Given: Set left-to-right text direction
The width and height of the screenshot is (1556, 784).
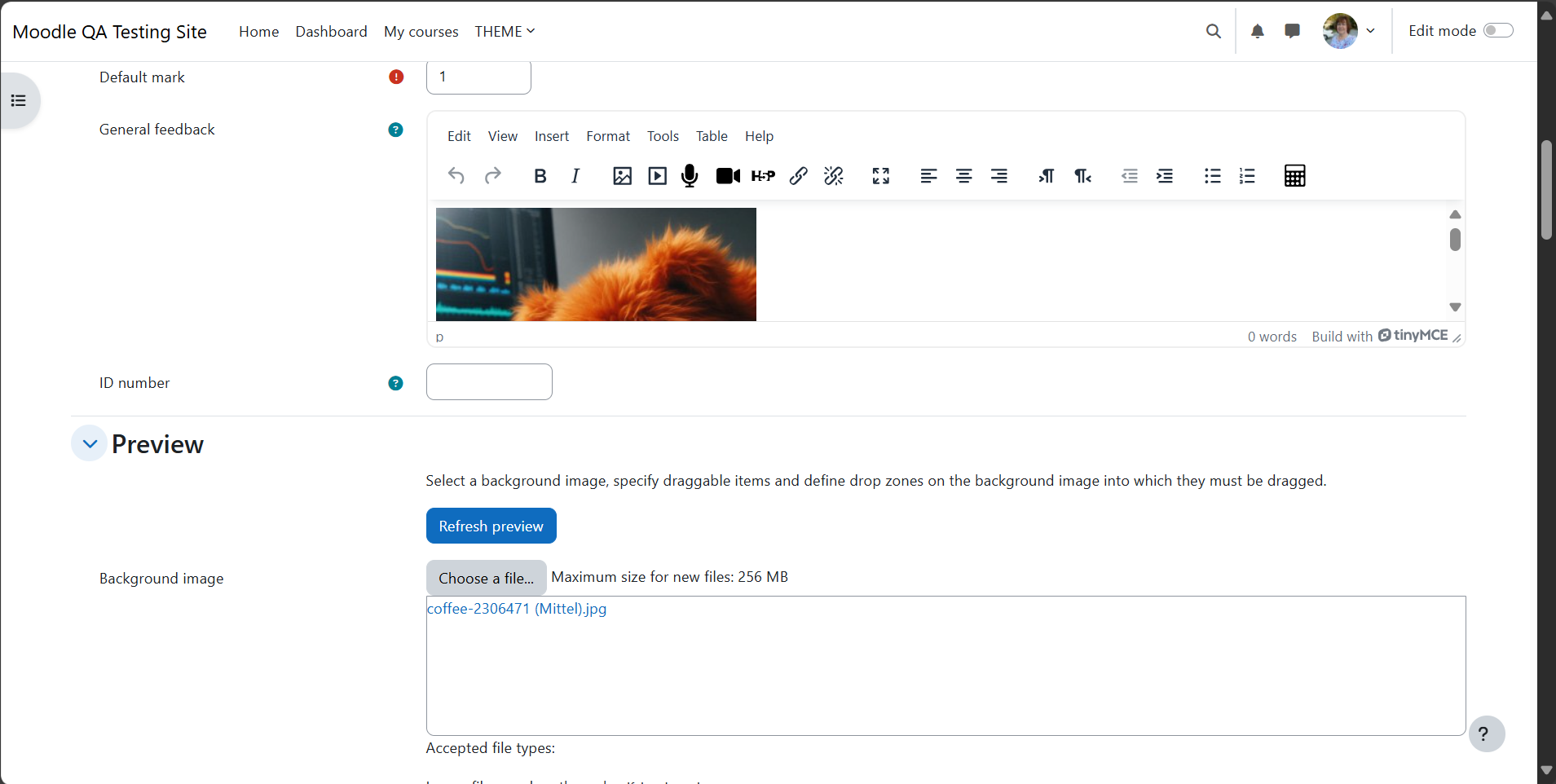Looking at the screenshot, I should [x=1047, y=175].
